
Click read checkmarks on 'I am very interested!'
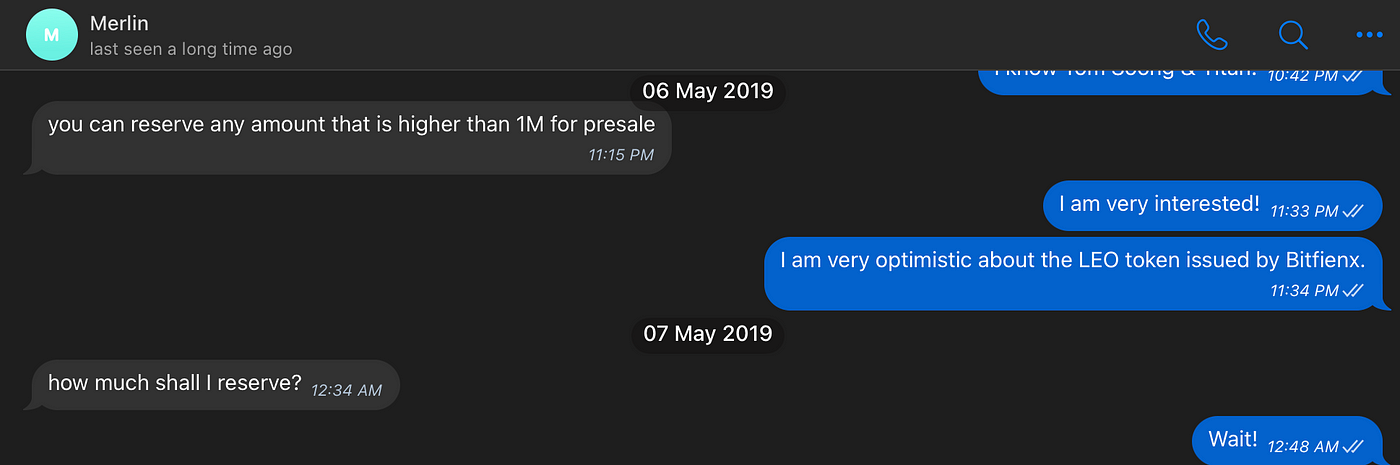tap(1353, 211)
